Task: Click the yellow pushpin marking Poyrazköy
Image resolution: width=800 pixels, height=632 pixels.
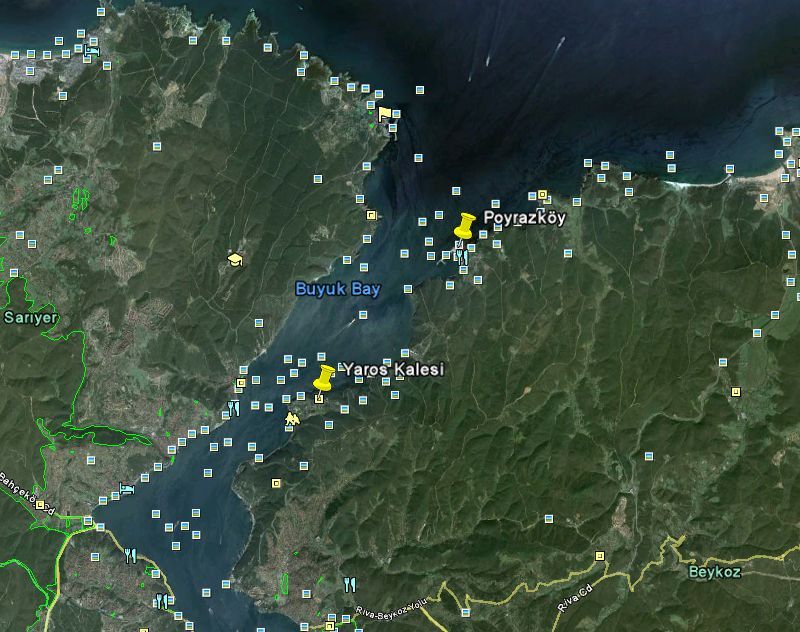Action: click(x=464, y=227)
